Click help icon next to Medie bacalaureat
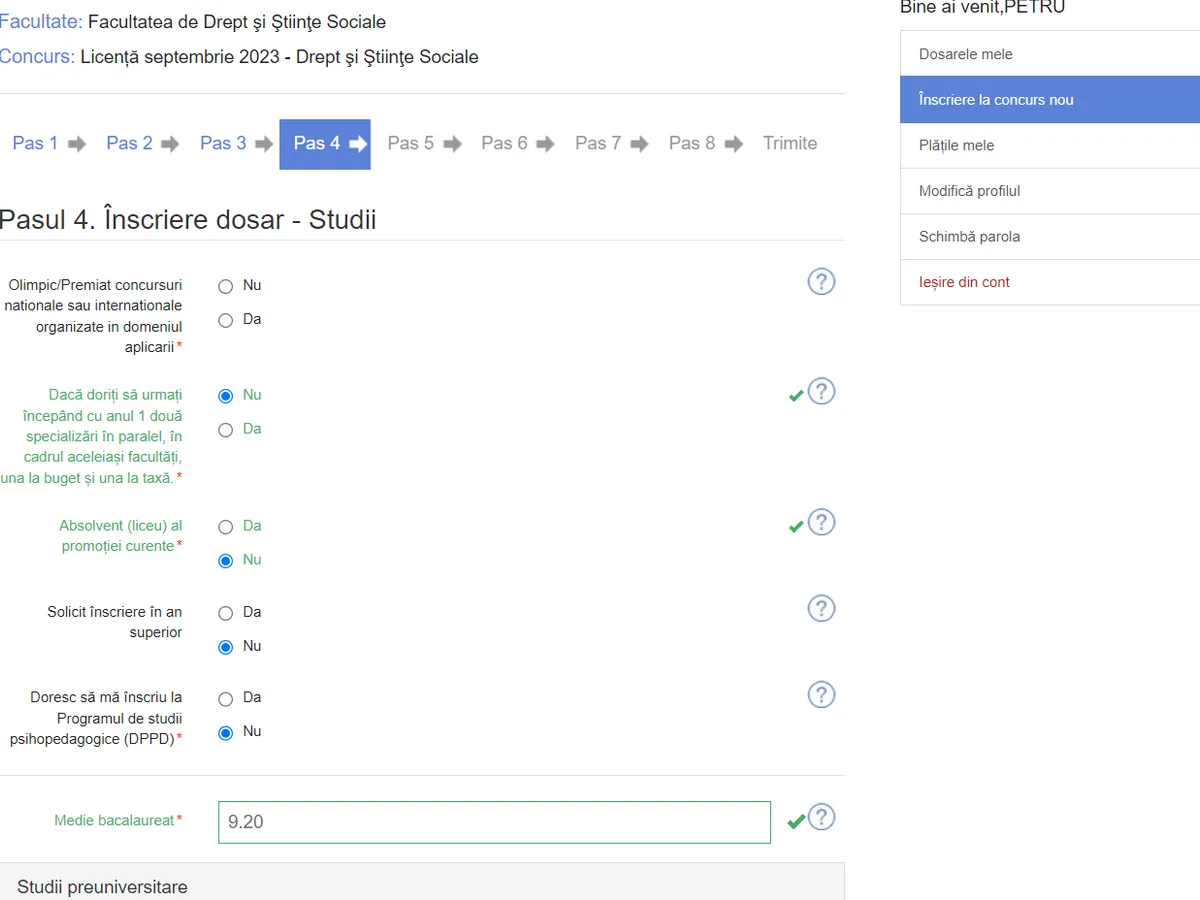This screenshot has width=1200, height=900. coord(821,818)
